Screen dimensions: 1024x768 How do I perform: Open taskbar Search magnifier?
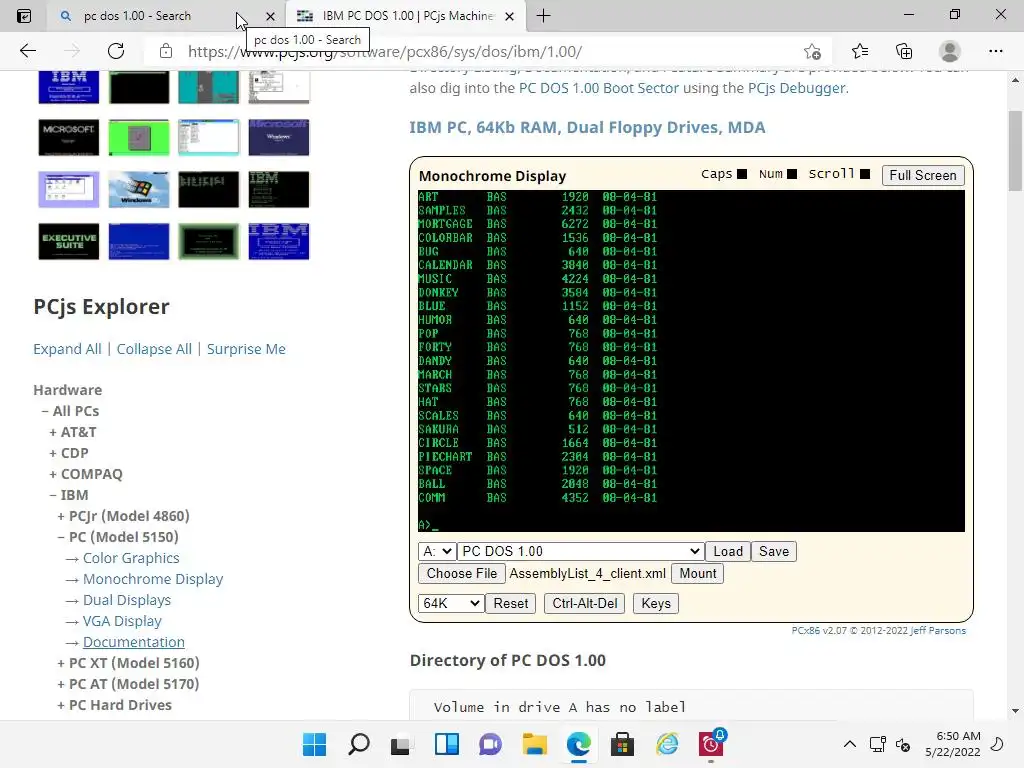point(359,744)
